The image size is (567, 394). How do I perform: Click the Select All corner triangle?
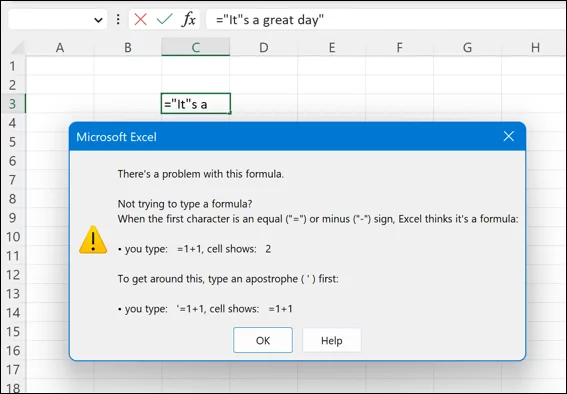pyautogui.click(x=17, y=48)
